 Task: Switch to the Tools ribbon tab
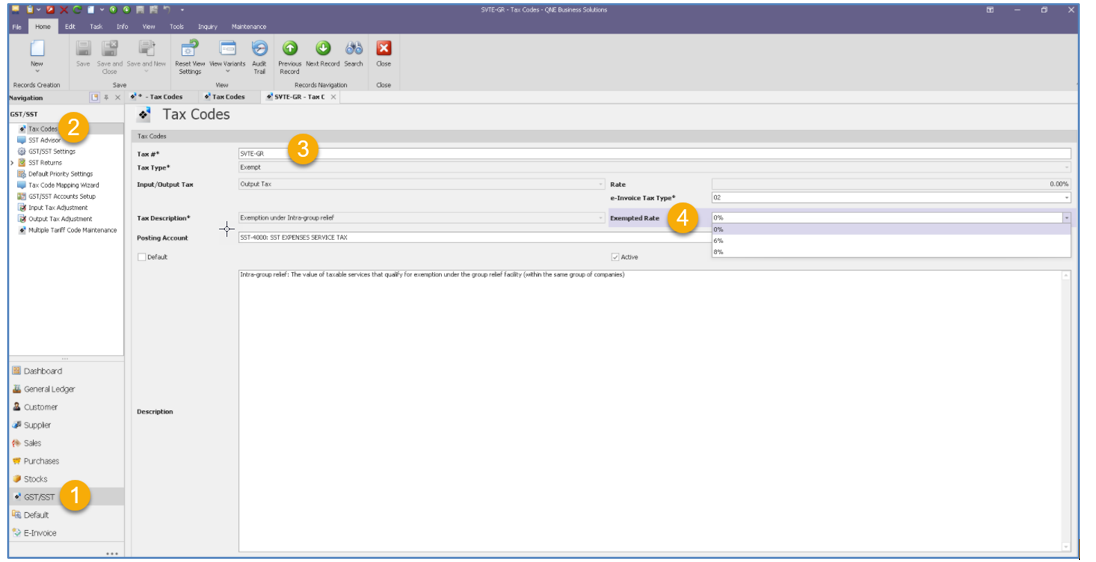click(176, 27)
